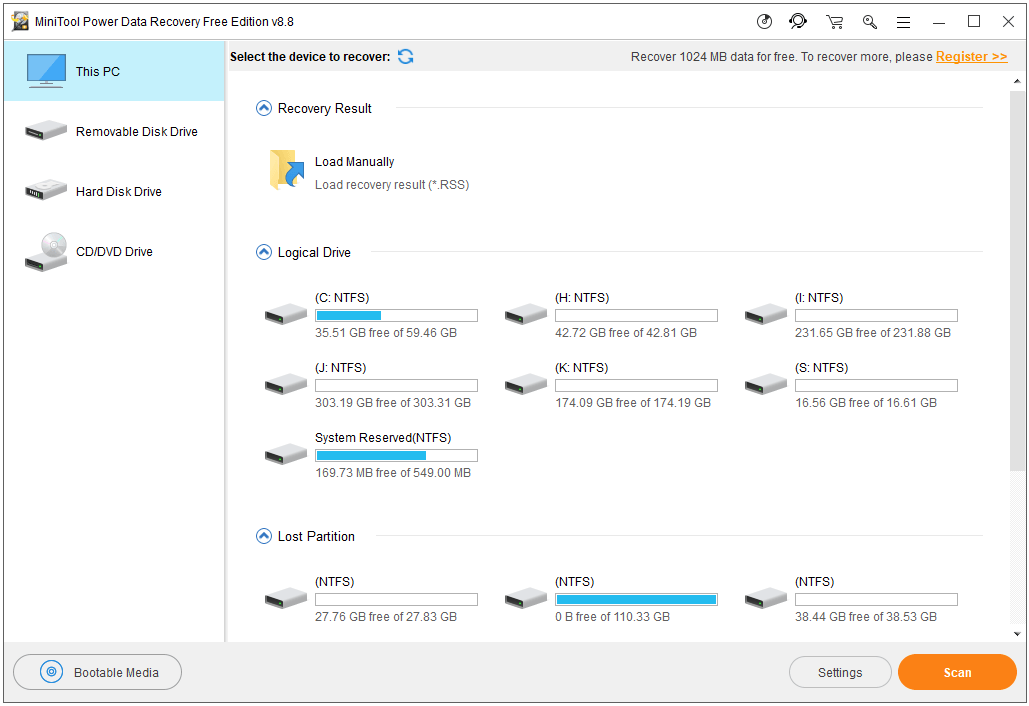Start a Scan of the selected device
The width and height of the screenshot is (1029, 706).
coord(956,672)
